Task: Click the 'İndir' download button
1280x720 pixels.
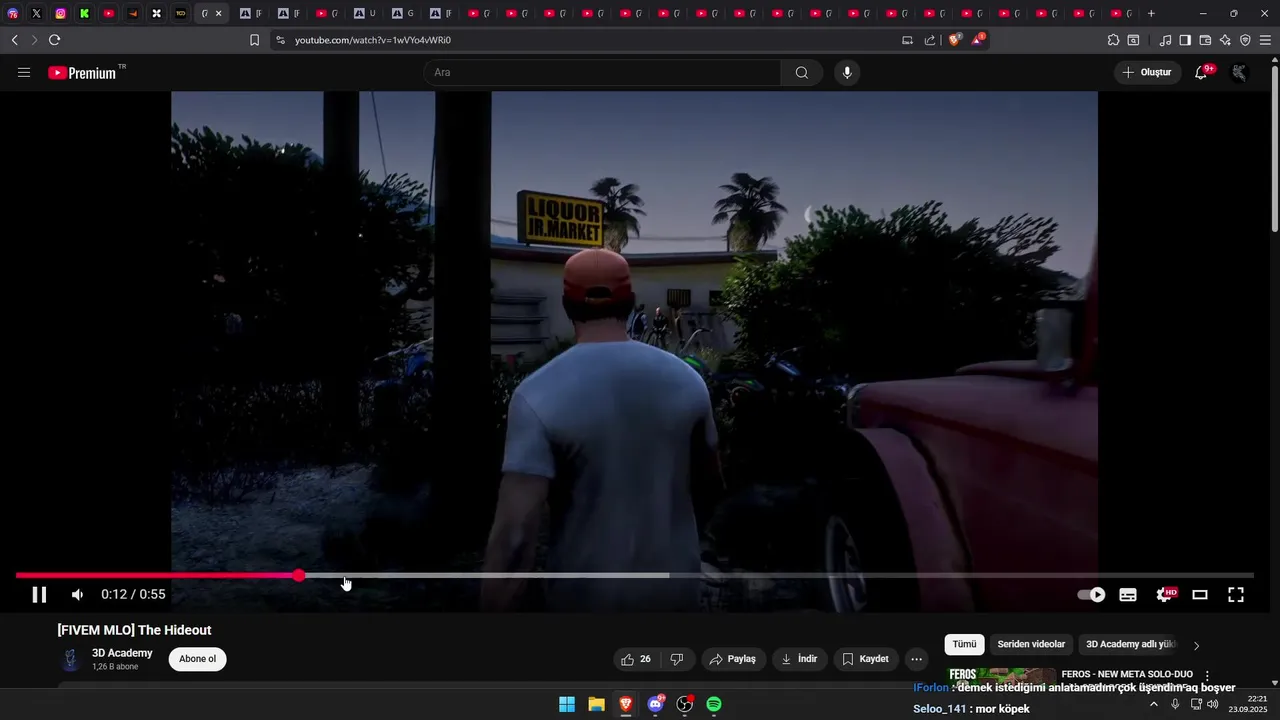Action: [799, 659]
